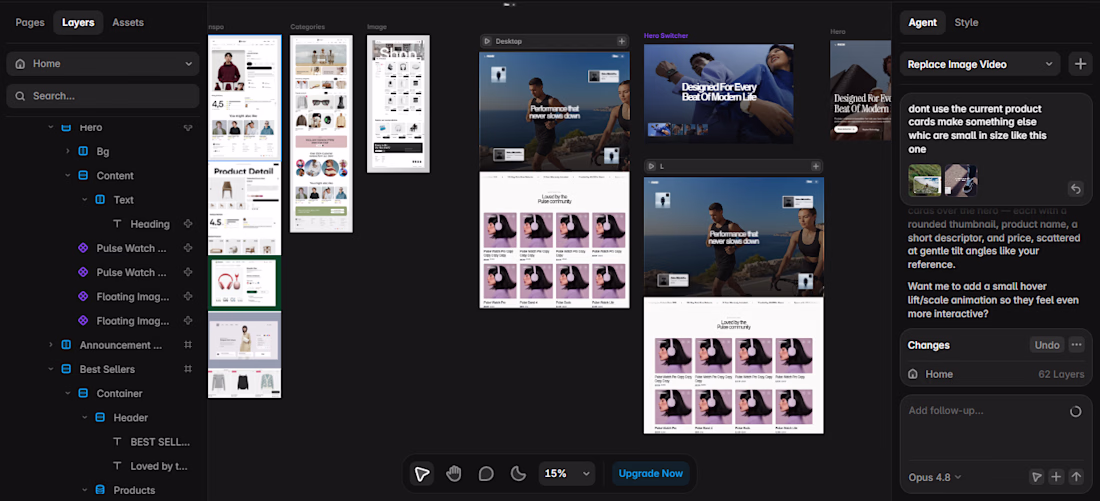Click the Desktop frame title

509,41
